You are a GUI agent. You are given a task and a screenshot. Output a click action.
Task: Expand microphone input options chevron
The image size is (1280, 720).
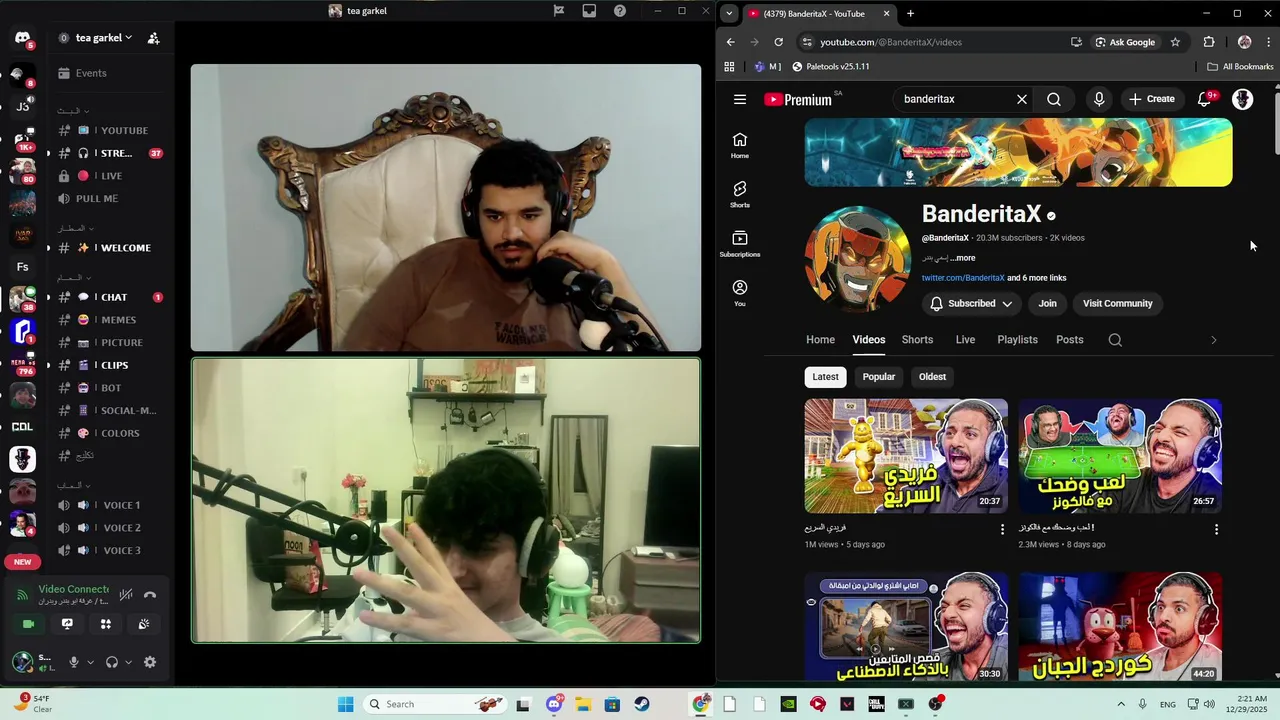90,662
